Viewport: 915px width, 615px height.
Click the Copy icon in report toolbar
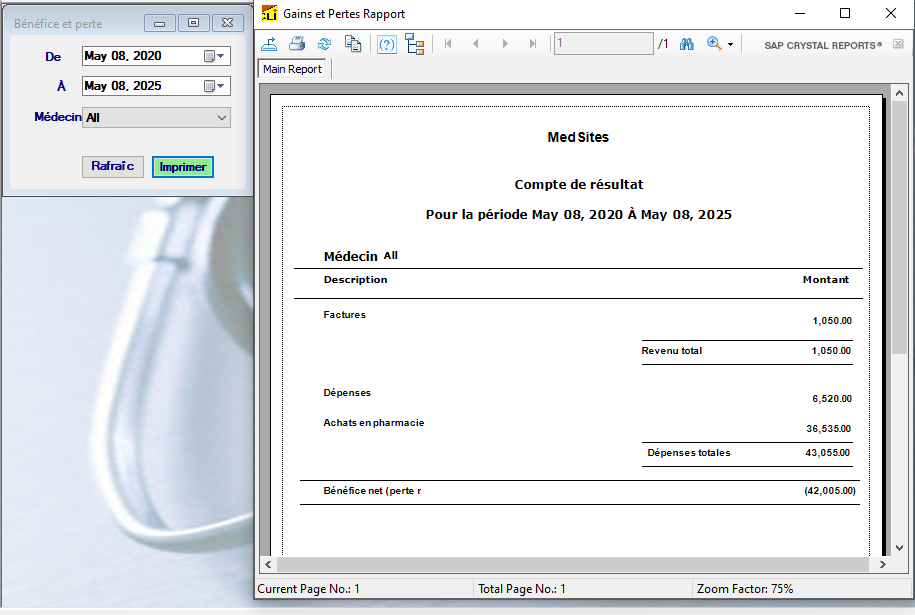(x=353, y=44)
